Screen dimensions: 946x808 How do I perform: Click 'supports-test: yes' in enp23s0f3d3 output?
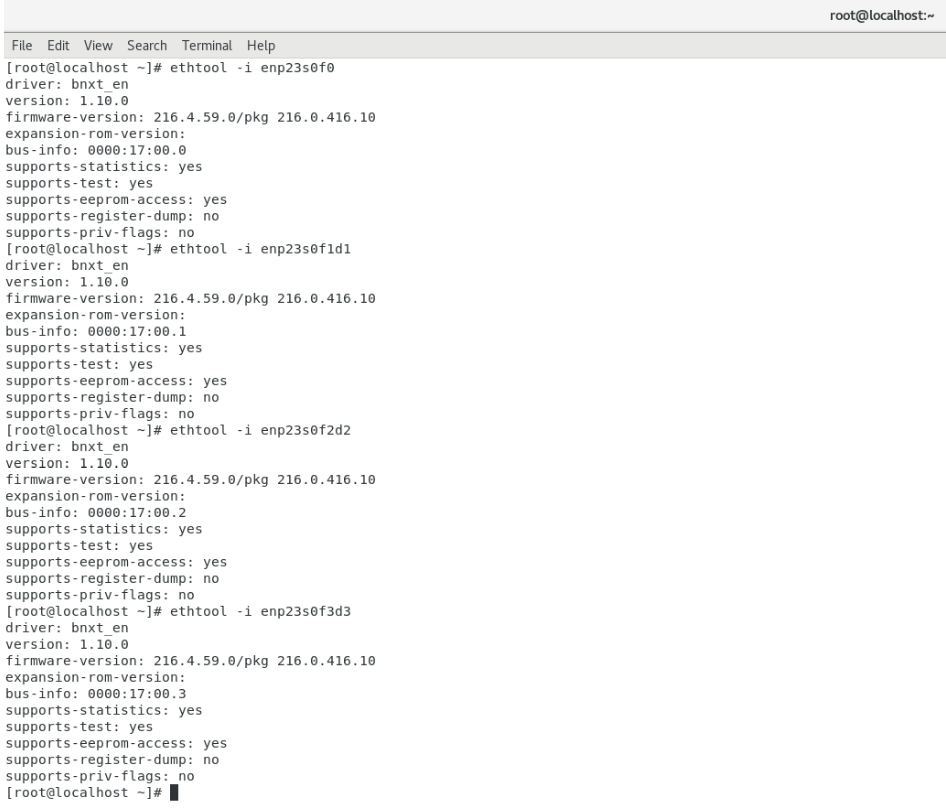click(79, 727)
